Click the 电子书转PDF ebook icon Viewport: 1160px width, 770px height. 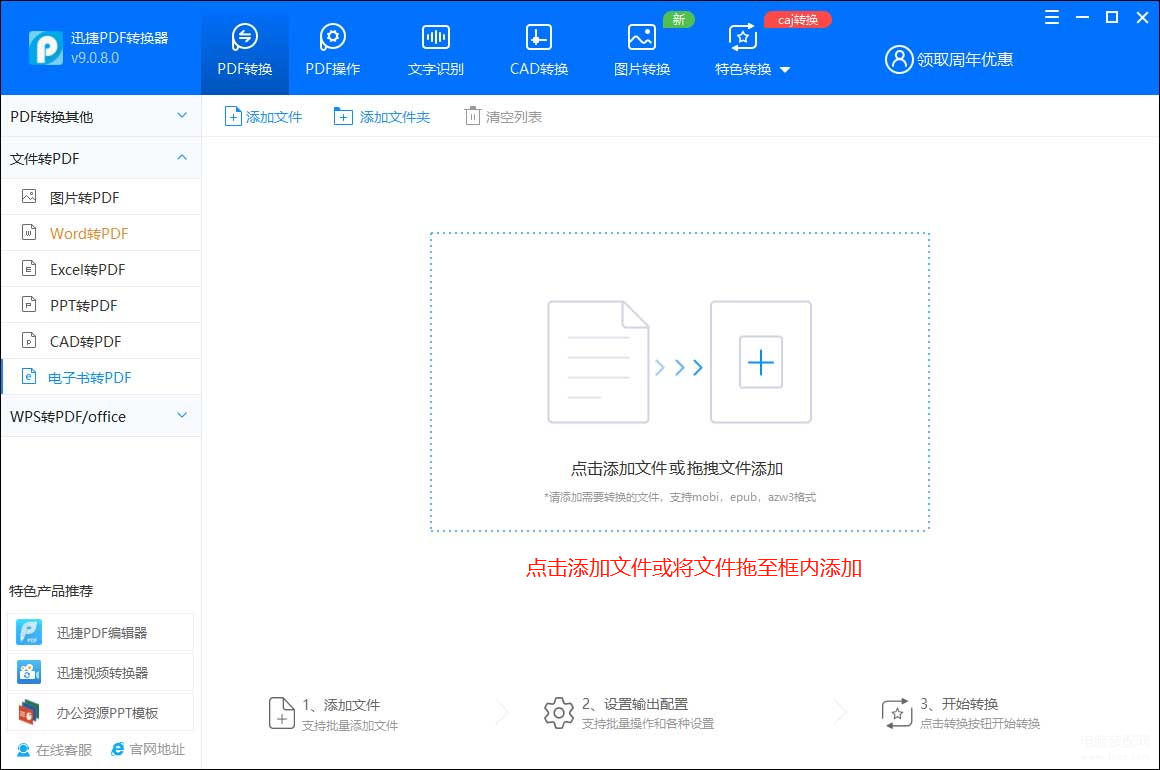29,376
